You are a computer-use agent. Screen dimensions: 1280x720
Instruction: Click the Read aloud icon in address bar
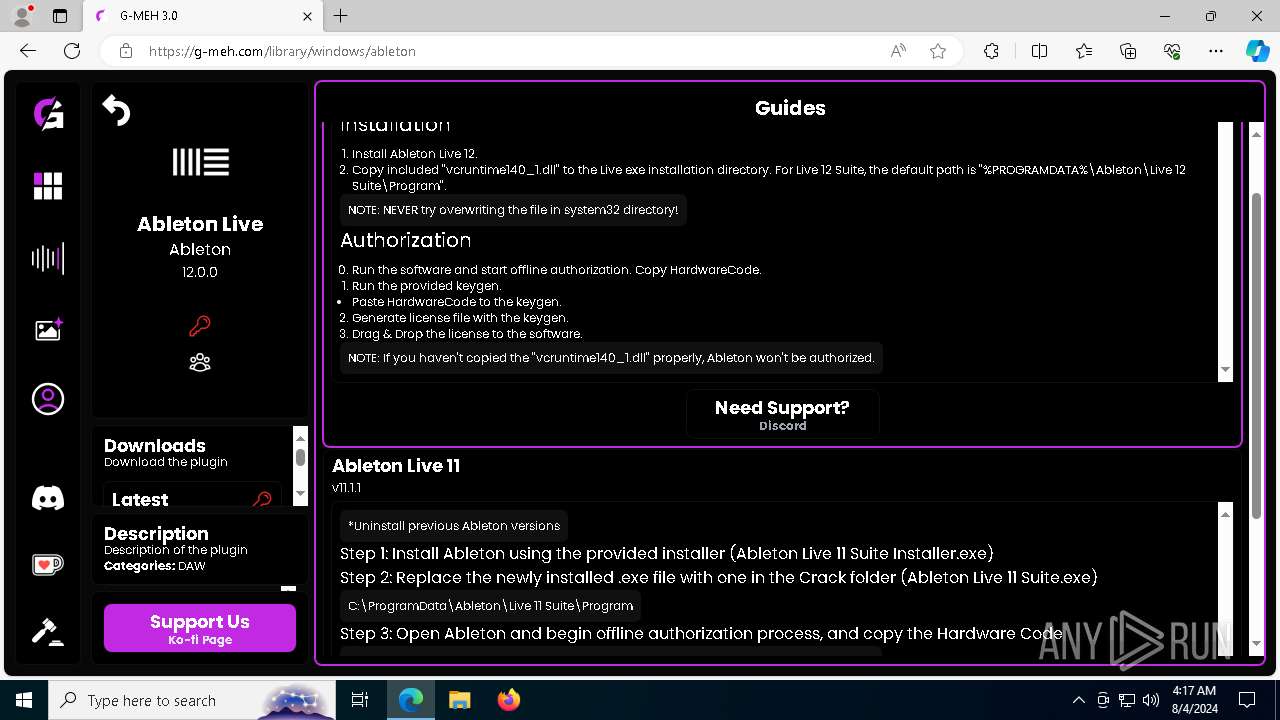pos(898,51)
